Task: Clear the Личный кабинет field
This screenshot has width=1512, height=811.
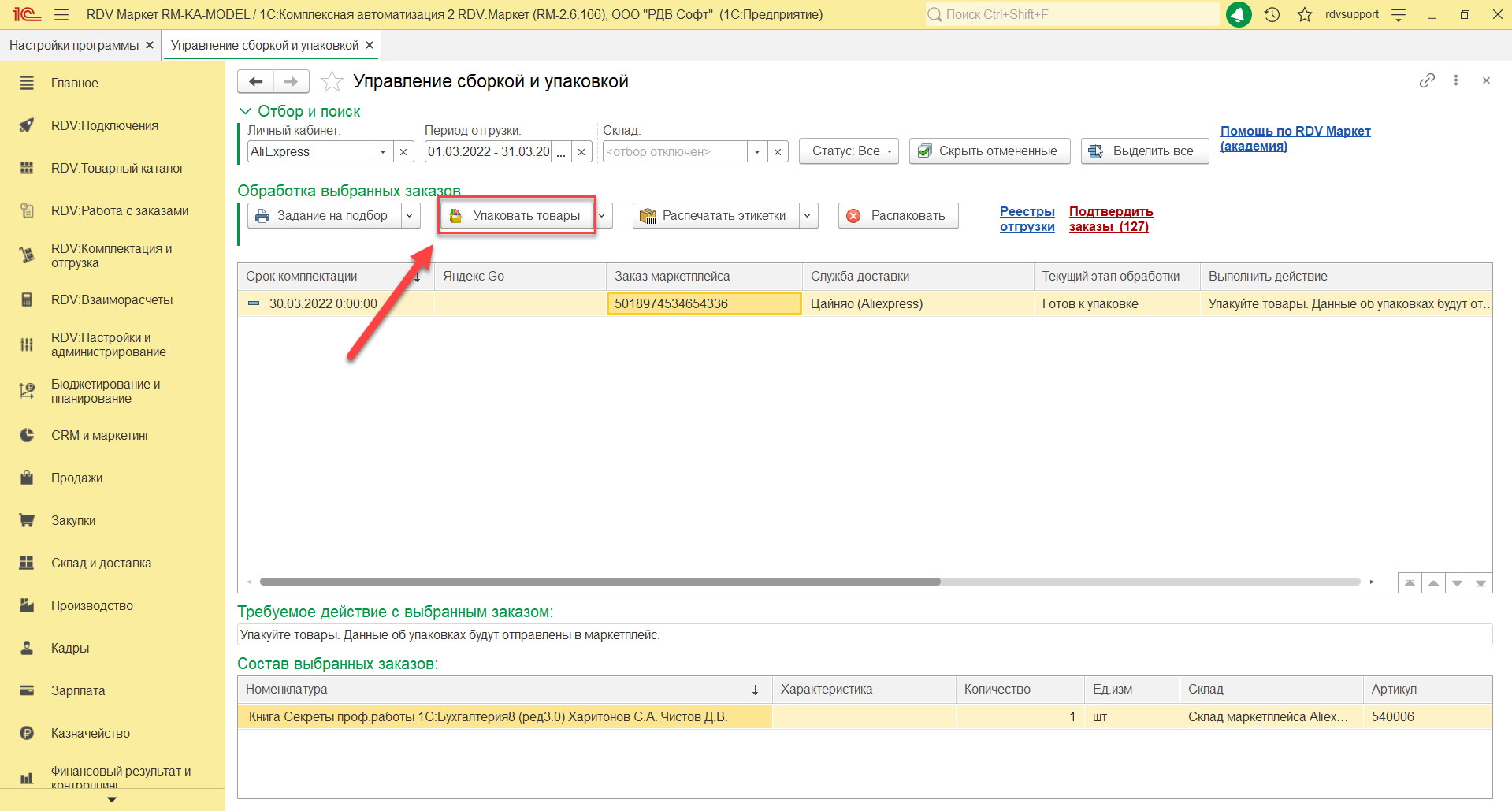Action: point(403,151)
